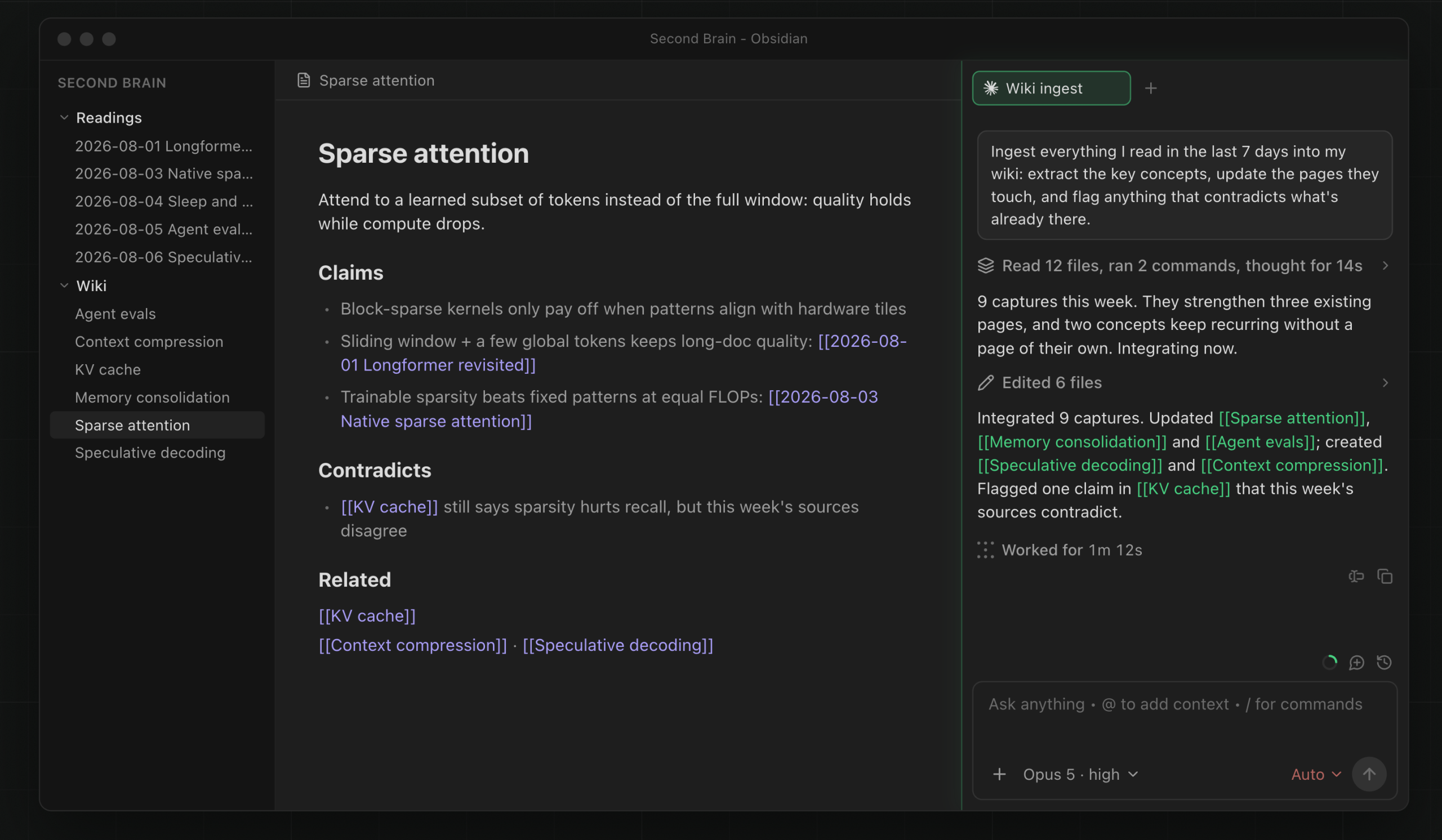Expand the Read 12 files details chevron
This screenshot has width=1442, height=840.
coord(1385,266)
